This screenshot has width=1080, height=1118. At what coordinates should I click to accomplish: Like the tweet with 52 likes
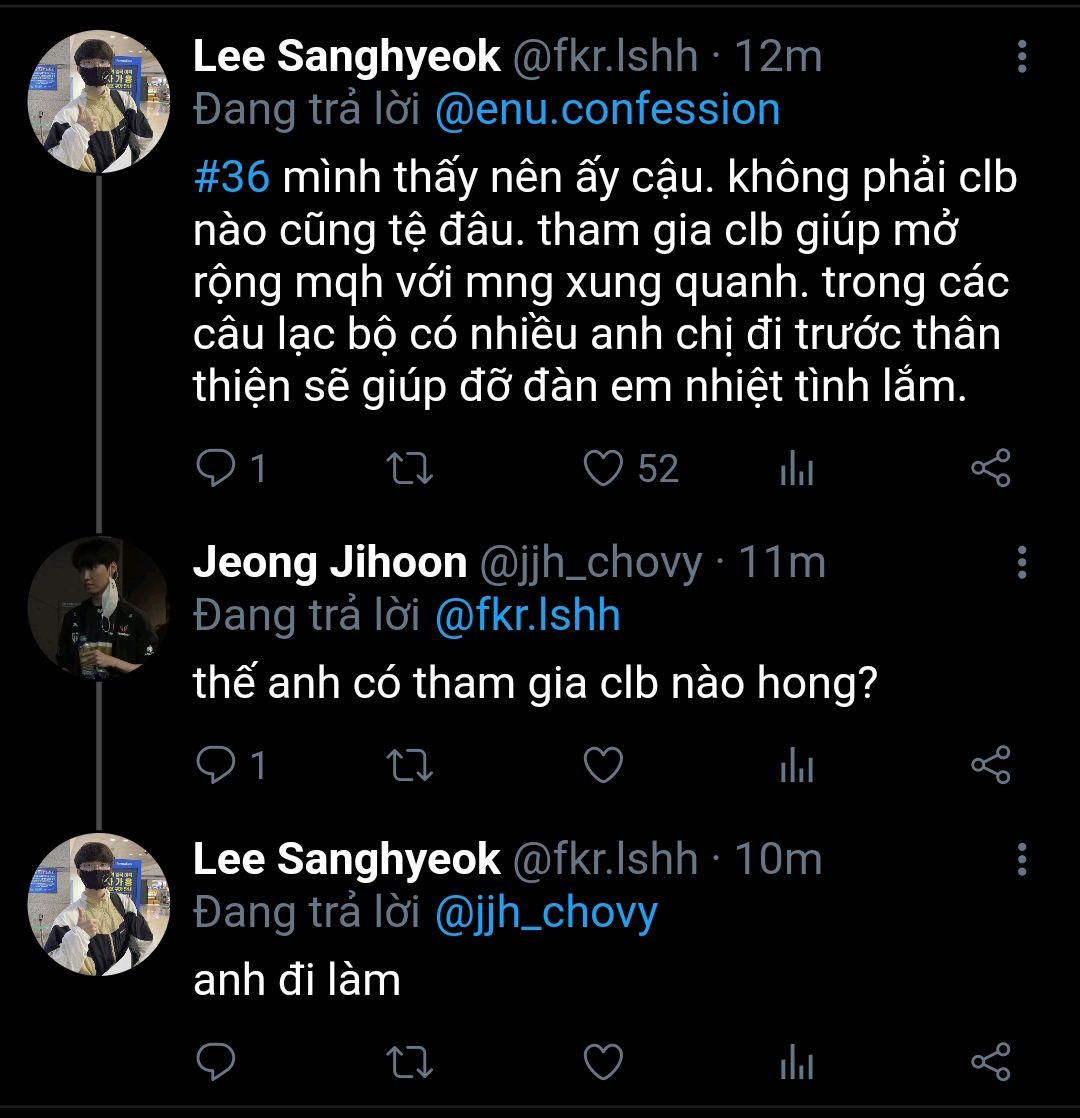603,469
